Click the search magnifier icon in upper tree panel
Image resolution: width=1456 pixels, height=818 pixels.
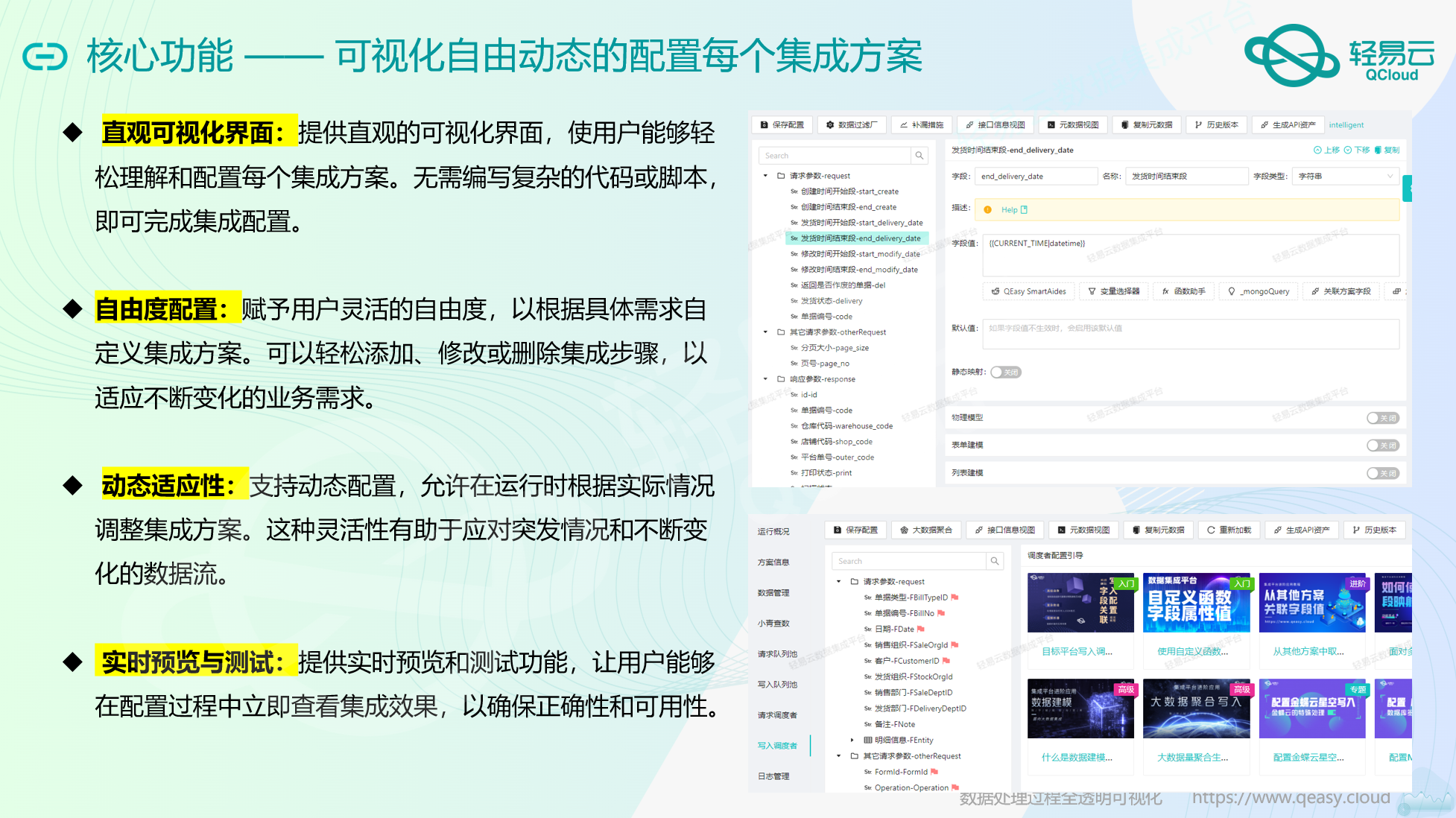click(920, 156)
